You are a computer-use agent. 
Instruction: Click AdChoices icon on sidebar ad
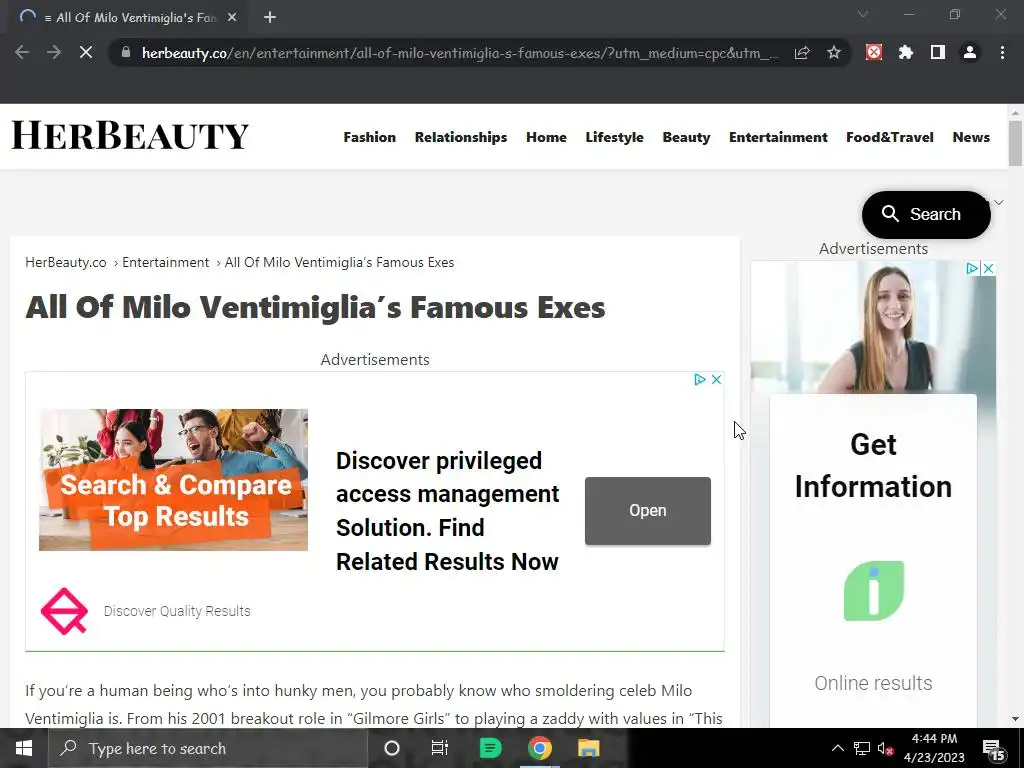972,268
